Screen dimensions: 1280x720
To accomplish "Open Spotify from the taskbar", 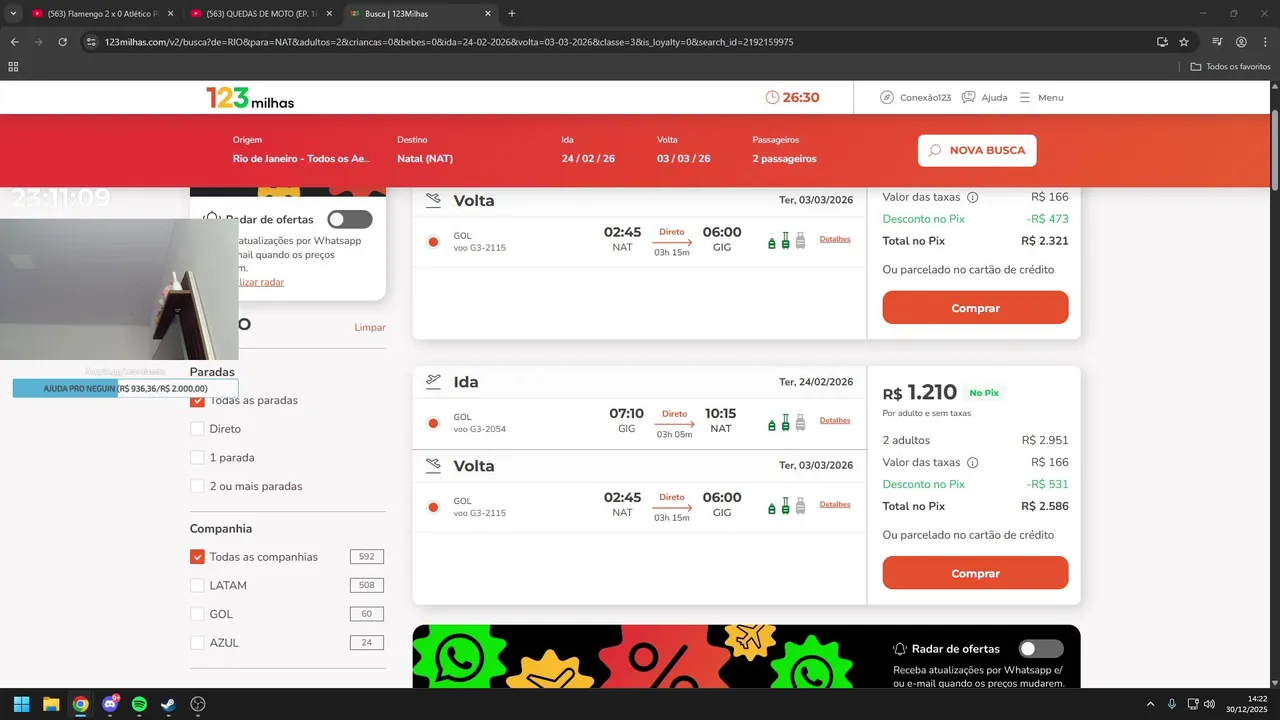I will click(139, 704).
